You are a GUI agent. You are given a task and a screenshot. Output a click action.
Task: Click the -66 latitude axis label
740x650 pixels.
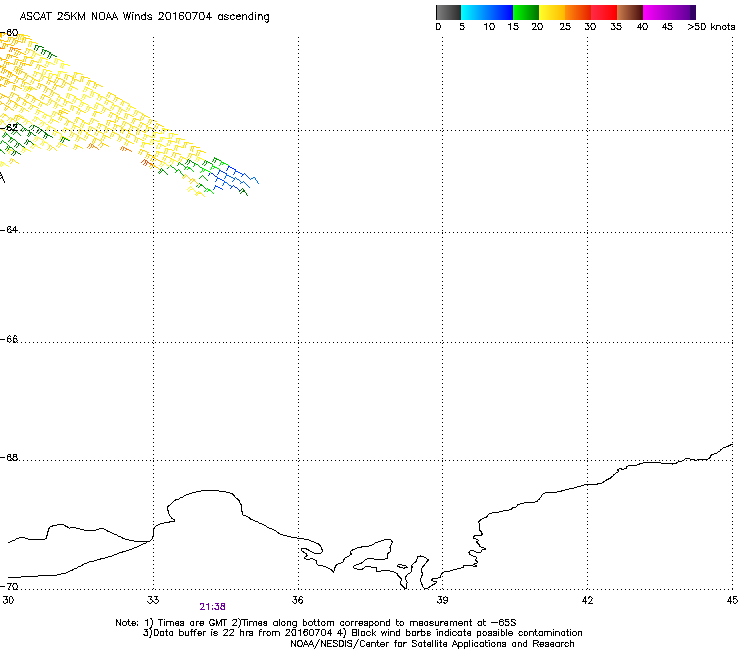pos(9,340)
